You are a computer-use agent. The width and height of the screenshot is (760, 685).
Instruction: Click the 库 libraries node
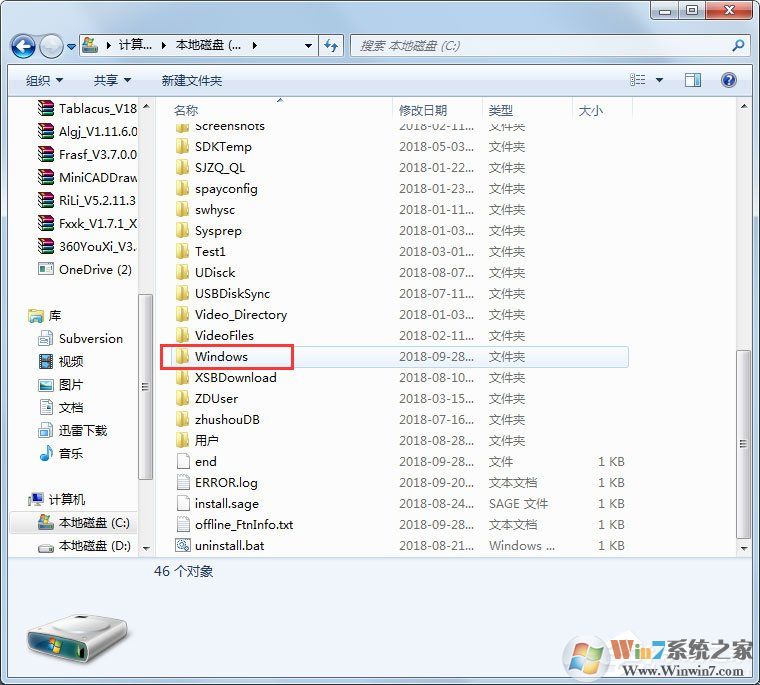44,316
